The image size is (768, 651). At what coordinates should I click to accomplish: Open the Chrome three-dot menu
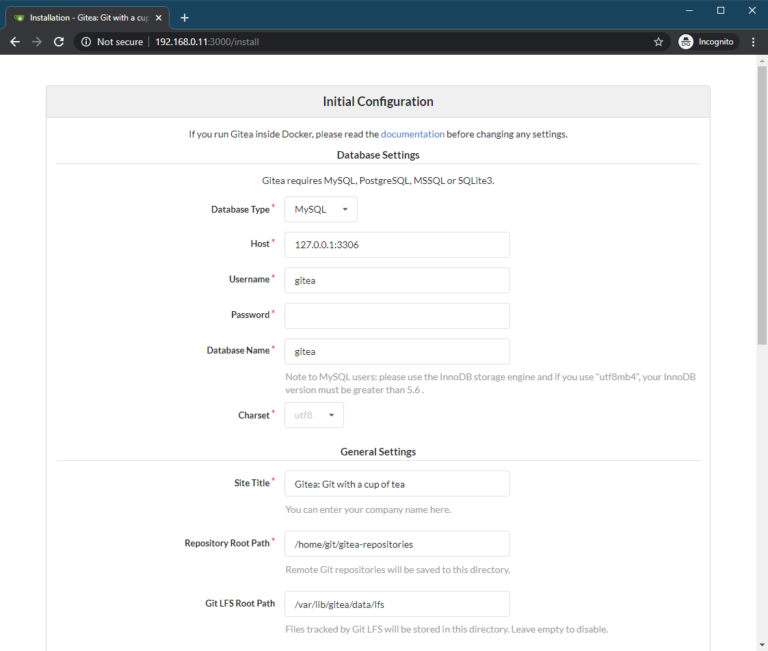click(753, 42)
